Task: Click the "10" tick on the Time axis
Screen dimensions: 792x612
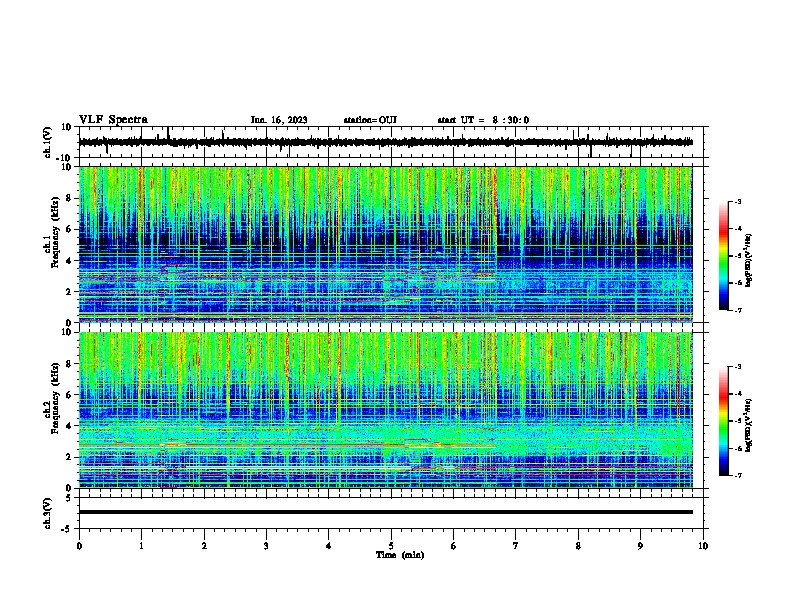Action: pos(703,546)
